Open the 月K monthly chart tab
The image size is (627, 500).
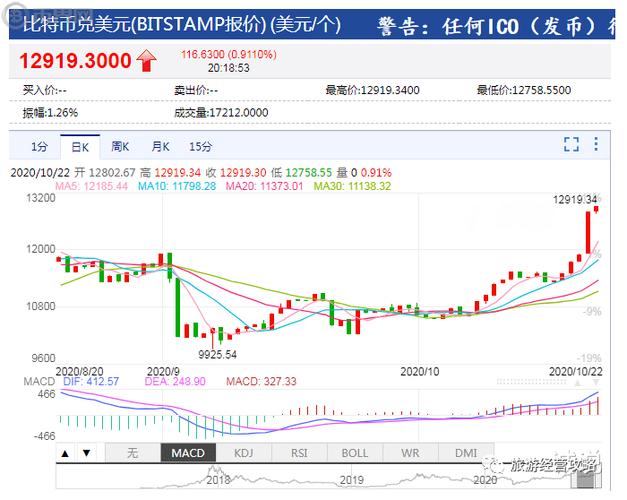160,147
